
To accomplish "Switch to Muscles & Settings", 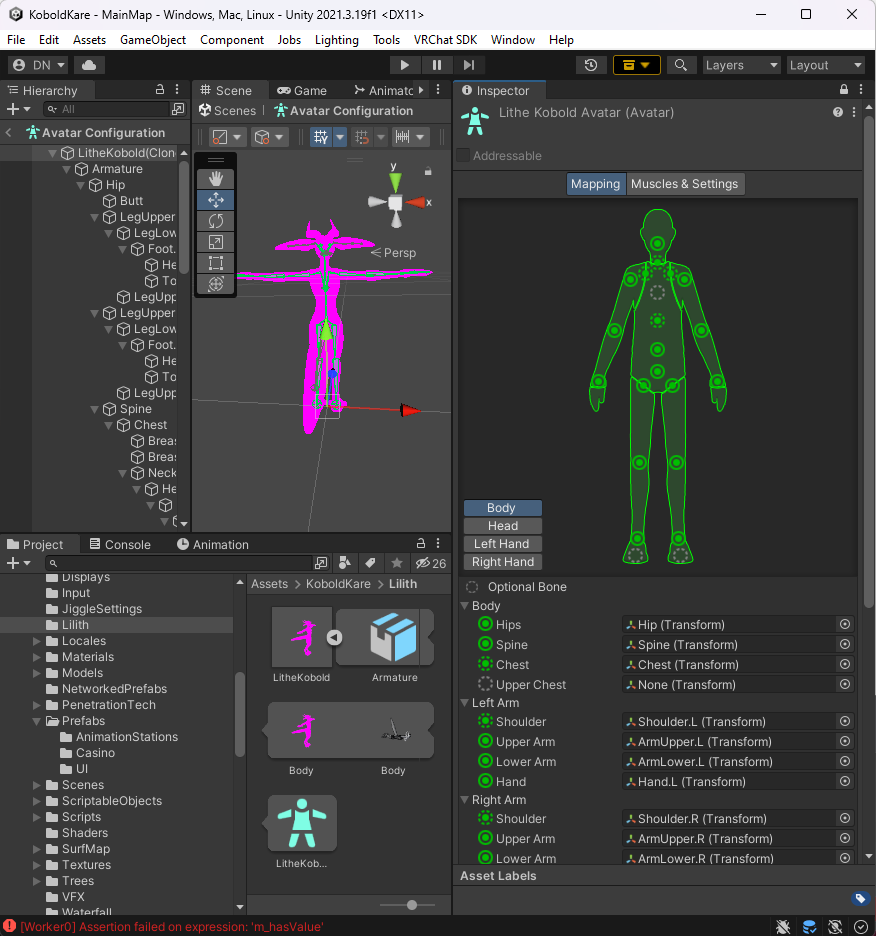I will pyautogui.click(x=684, y=184).
